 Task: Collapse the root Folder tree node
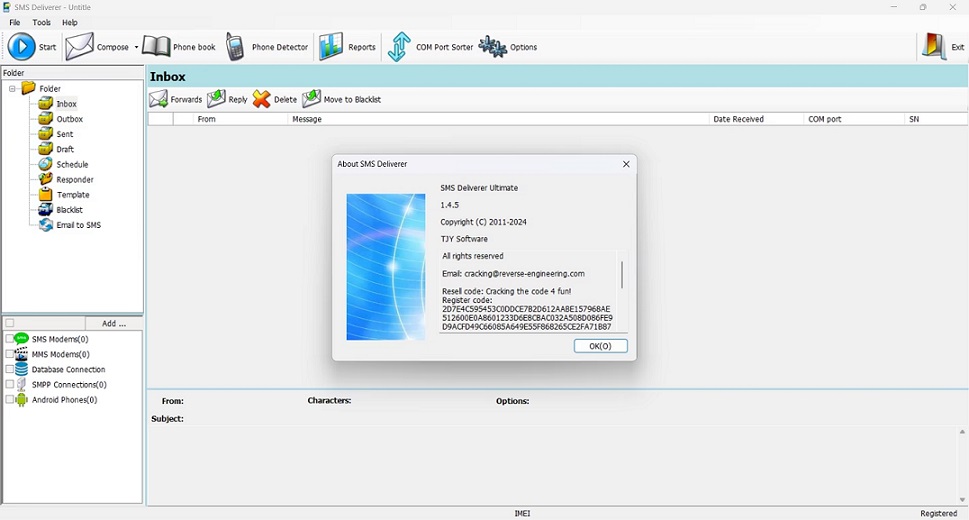click(12, 88)
